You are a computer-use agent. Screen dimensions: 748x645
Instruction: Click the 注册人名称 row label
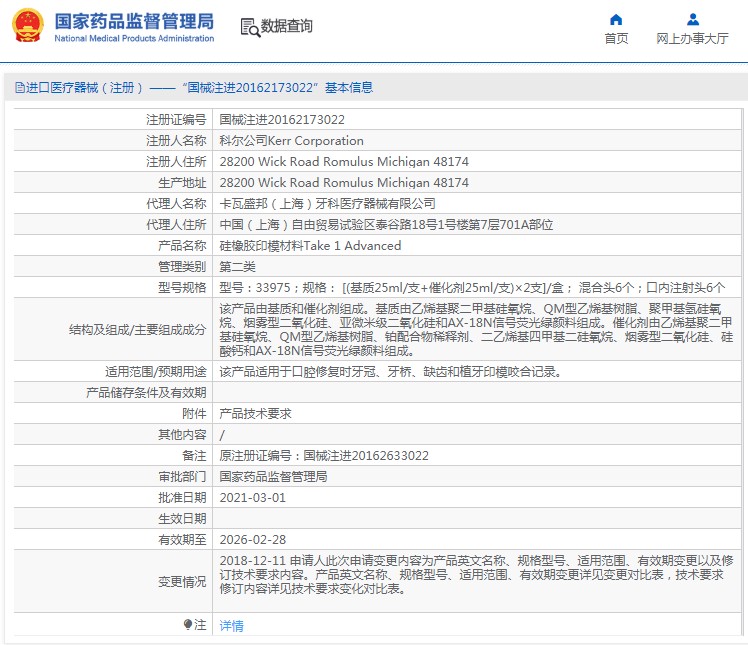click(176, 141)
